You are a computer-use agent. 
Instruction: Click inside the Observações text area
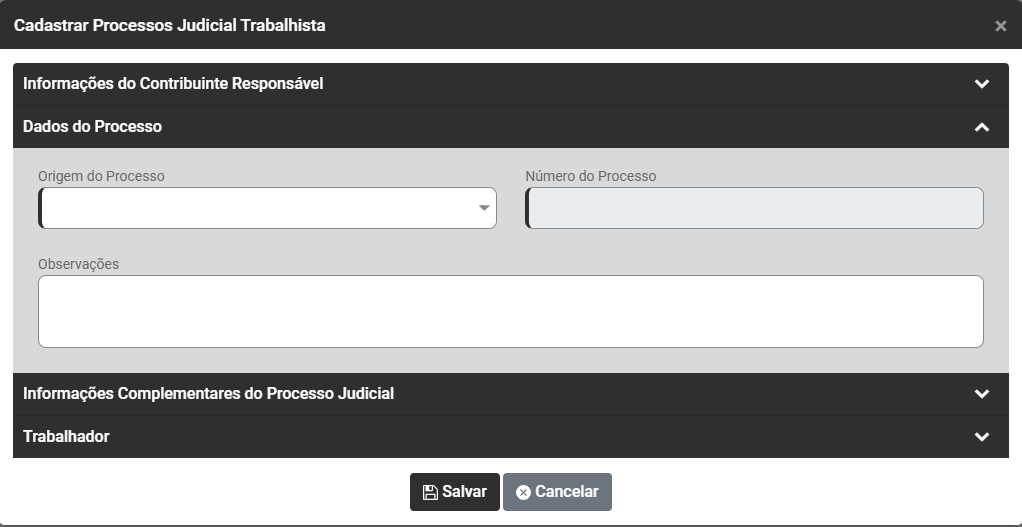(510, 311)
